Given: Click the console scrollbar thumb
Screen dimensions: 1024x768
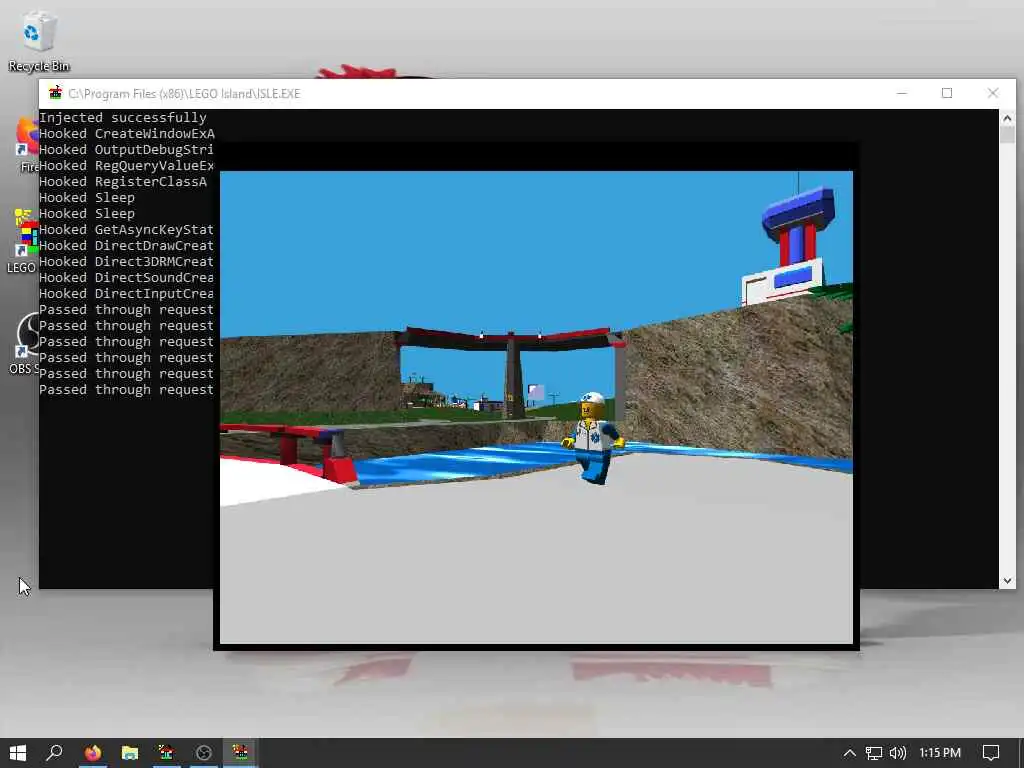Looking at the screenshot, I should [1007, 135].
